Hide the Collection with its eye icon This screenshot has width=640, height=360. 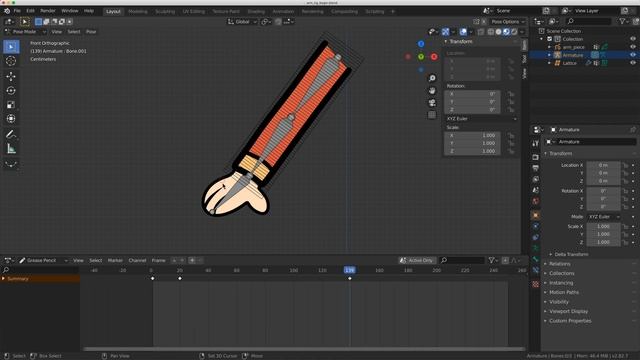[633, 39]
